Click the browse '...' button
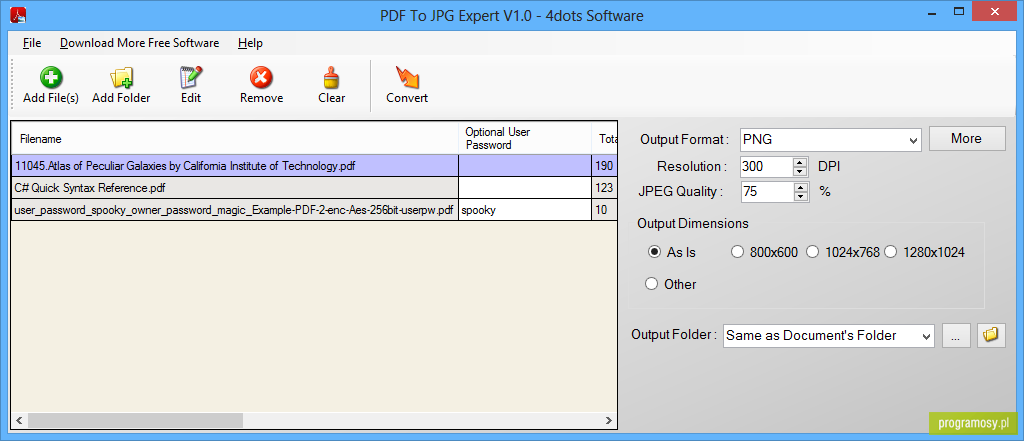 [x=956, y=336]
